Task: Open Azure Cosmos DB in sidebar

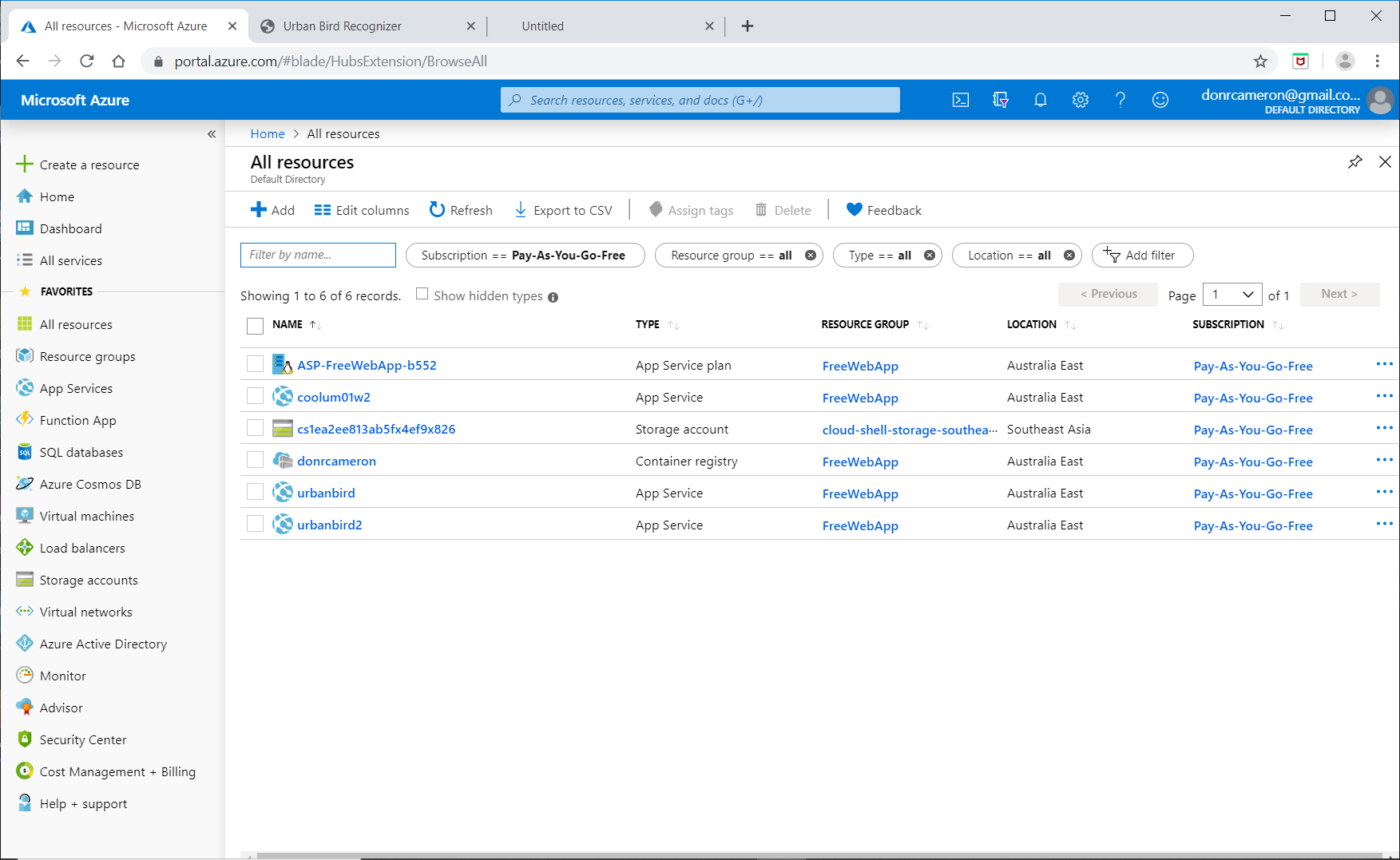Action: 90,484
